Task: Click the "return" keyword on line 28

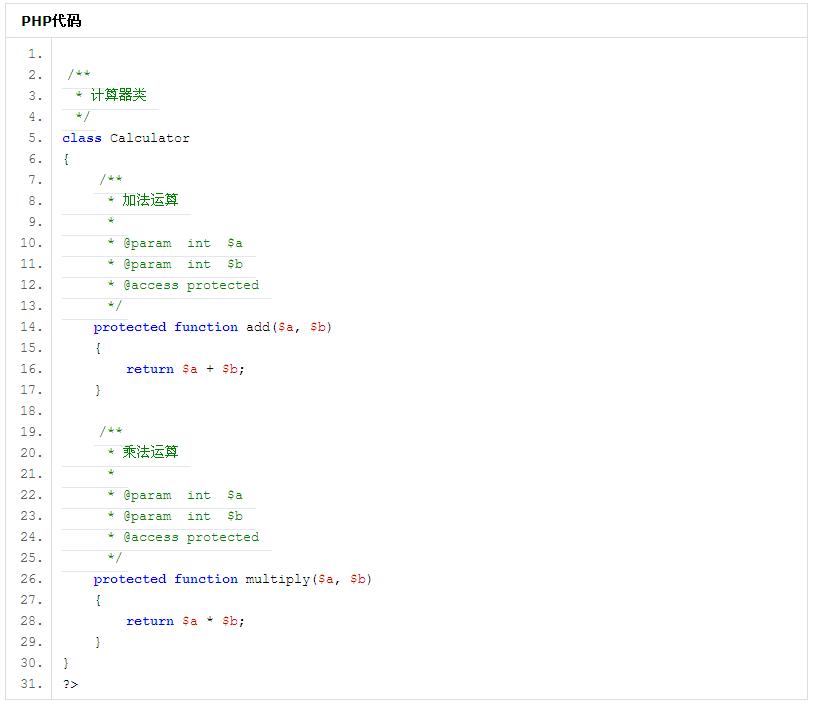Action: click(x=150, y=621)
